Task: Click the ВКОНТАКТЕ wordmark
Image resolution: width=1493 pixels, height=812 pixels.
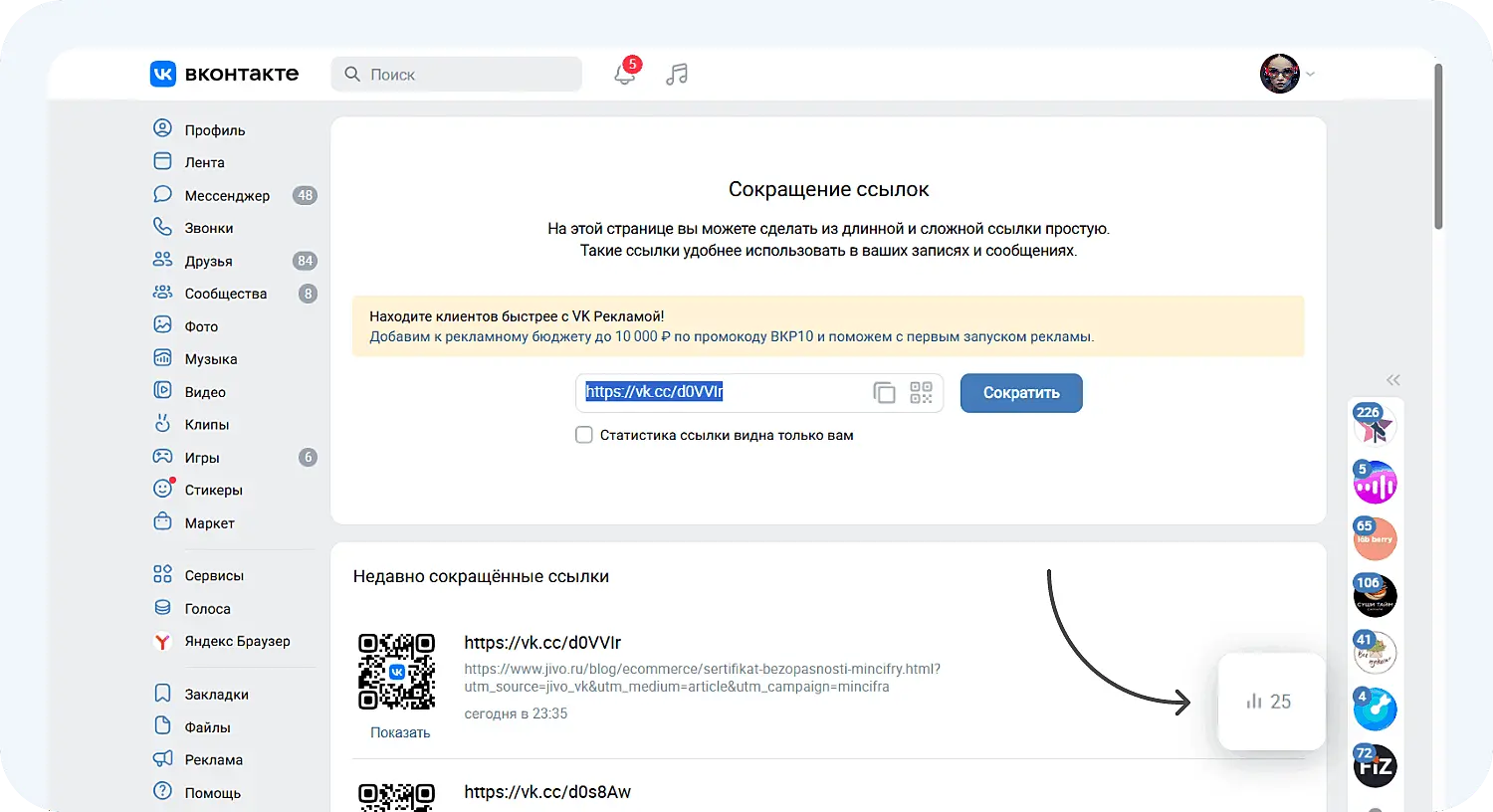Action: point(242,74)
